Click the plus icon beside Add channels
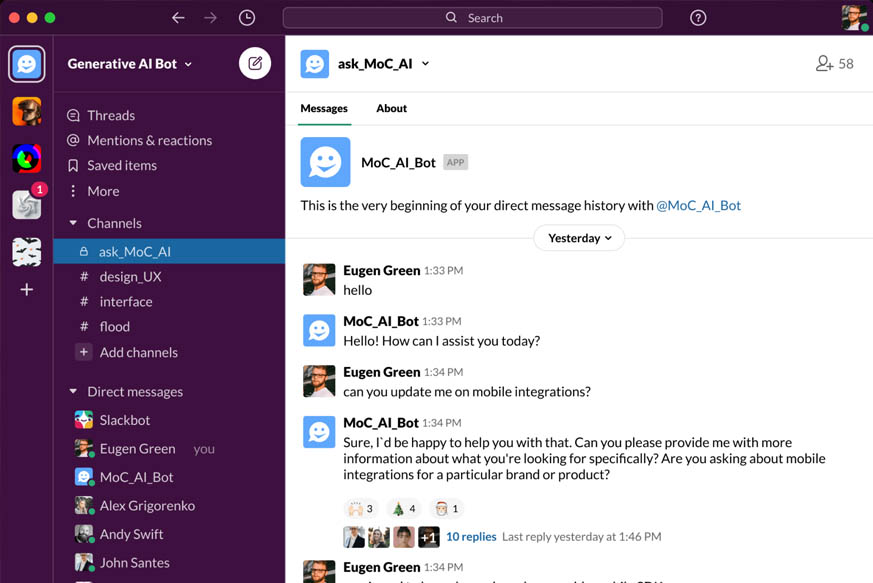 coord(84,352)
